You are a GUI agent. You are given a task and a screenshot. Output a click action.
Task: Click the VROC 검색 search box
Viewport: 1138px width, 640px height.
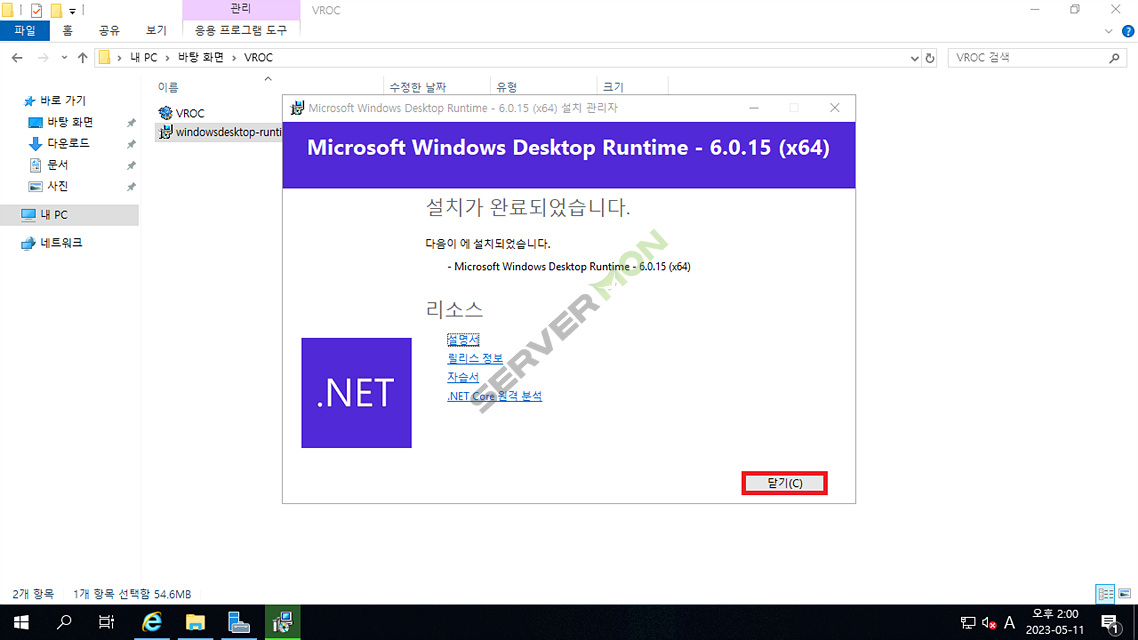1029,58
